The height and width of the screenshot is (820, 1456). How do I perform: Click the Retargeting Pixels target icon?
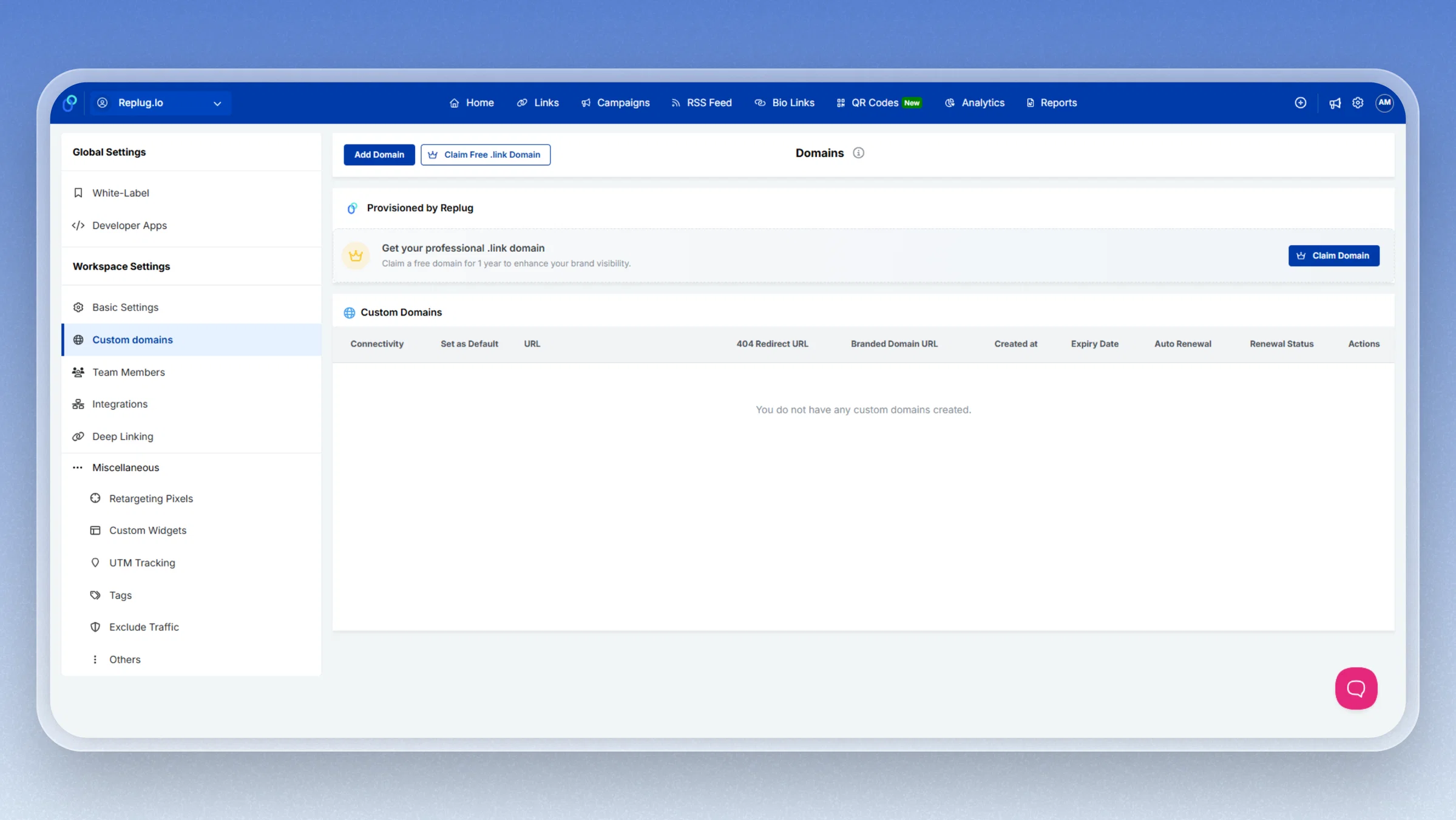point(95,498)
